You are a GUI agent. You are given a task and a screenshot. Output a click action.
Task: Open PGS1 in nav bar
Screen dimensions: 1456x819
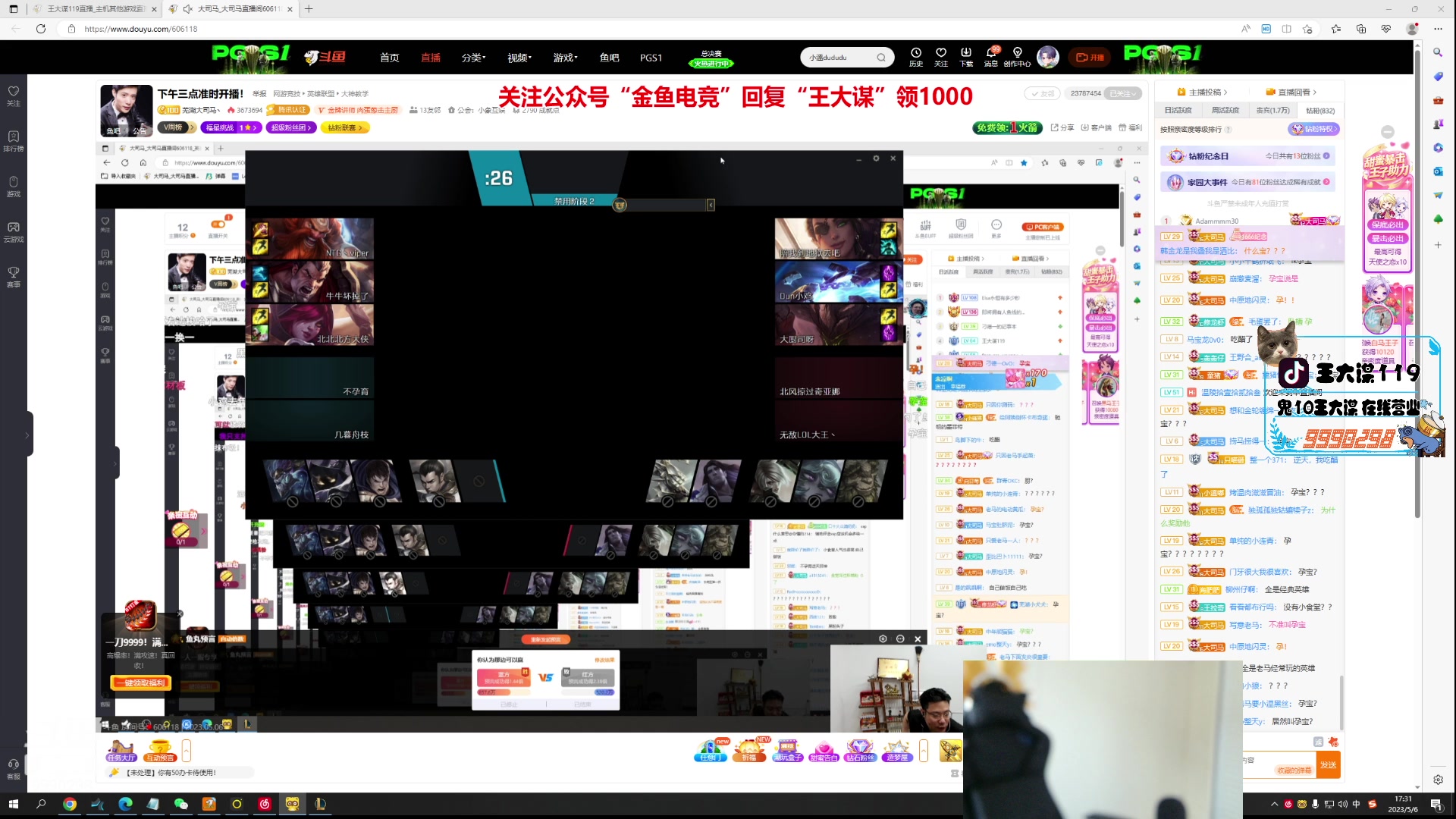point(651,58)
